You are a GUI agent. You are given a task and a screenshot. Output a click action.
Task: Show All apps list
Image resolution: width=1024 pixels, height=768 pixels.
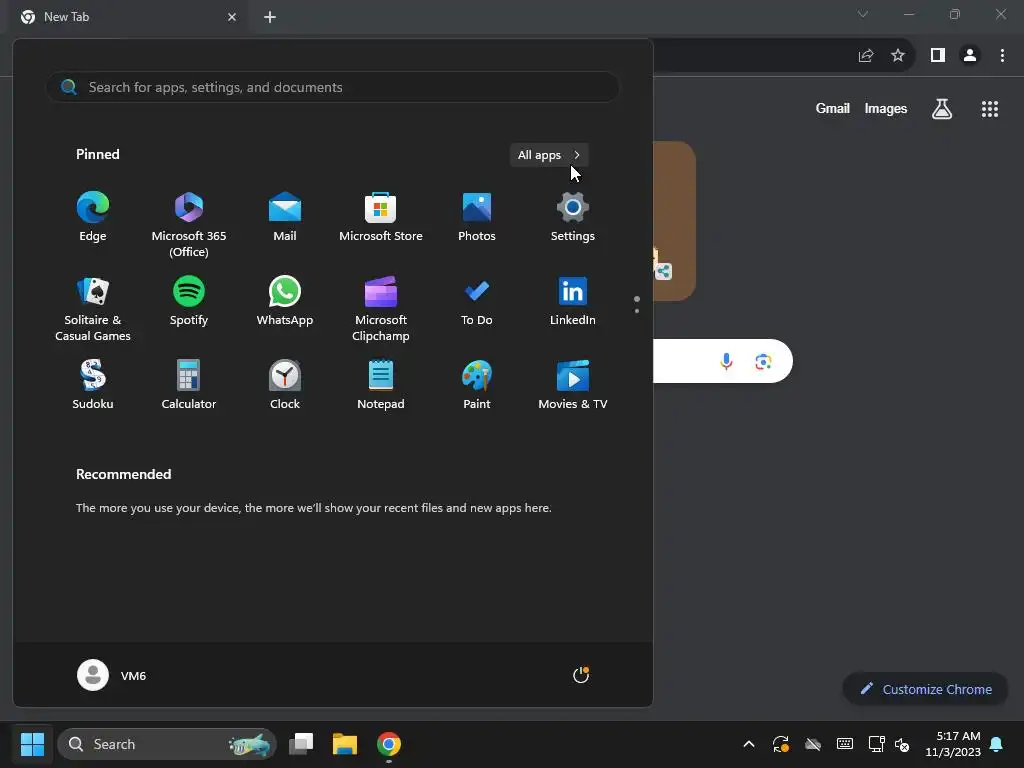[549, 155]
